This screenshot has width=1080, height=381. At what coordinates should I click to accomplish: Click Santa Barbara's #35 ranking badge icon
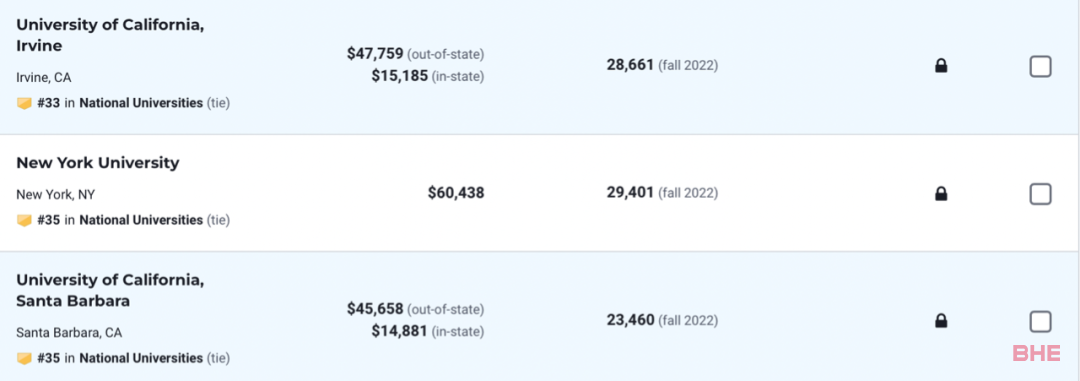point(25,358)
